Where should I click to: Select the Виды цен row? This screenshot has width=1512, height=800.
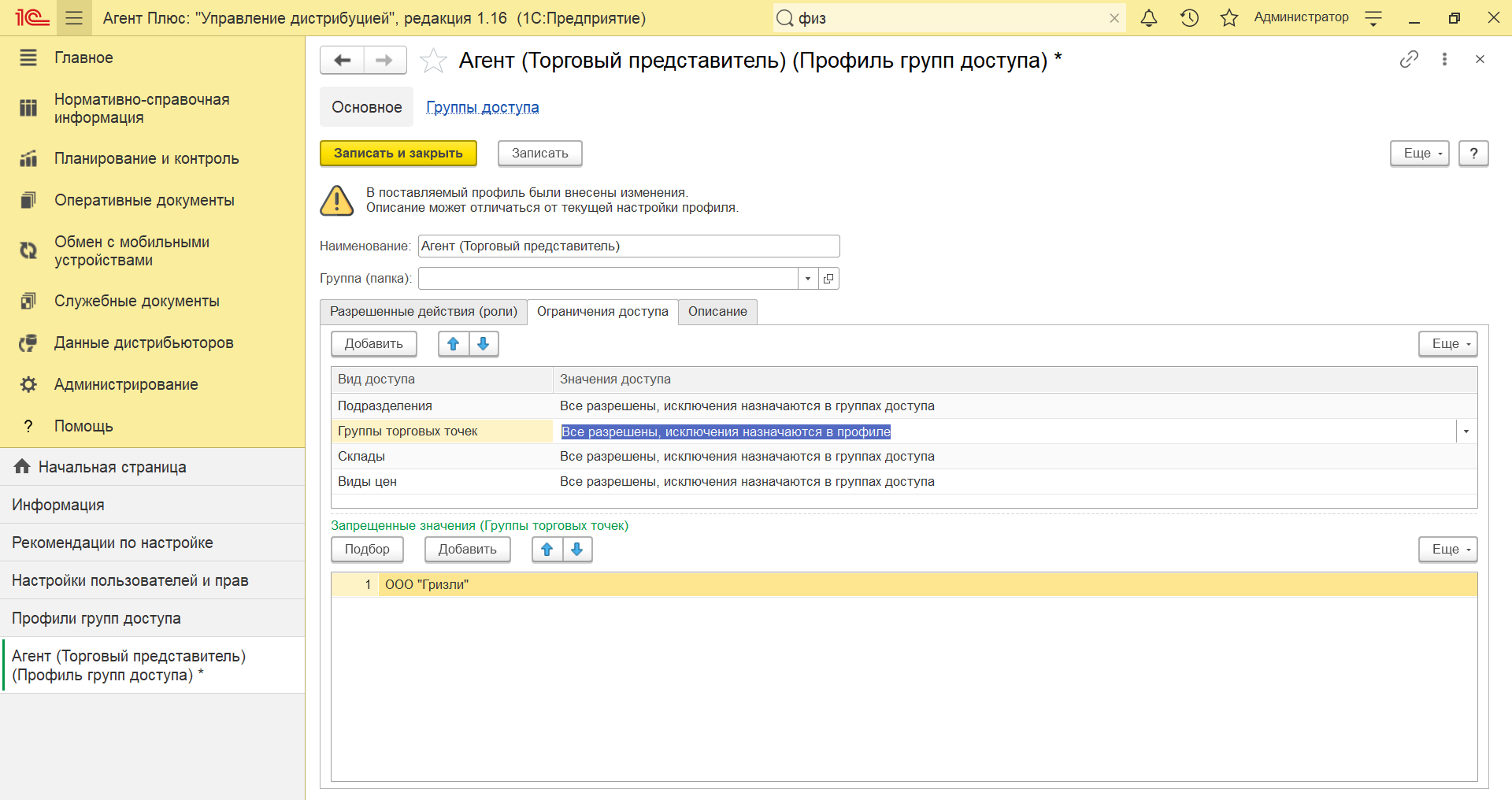pos(904,482)
